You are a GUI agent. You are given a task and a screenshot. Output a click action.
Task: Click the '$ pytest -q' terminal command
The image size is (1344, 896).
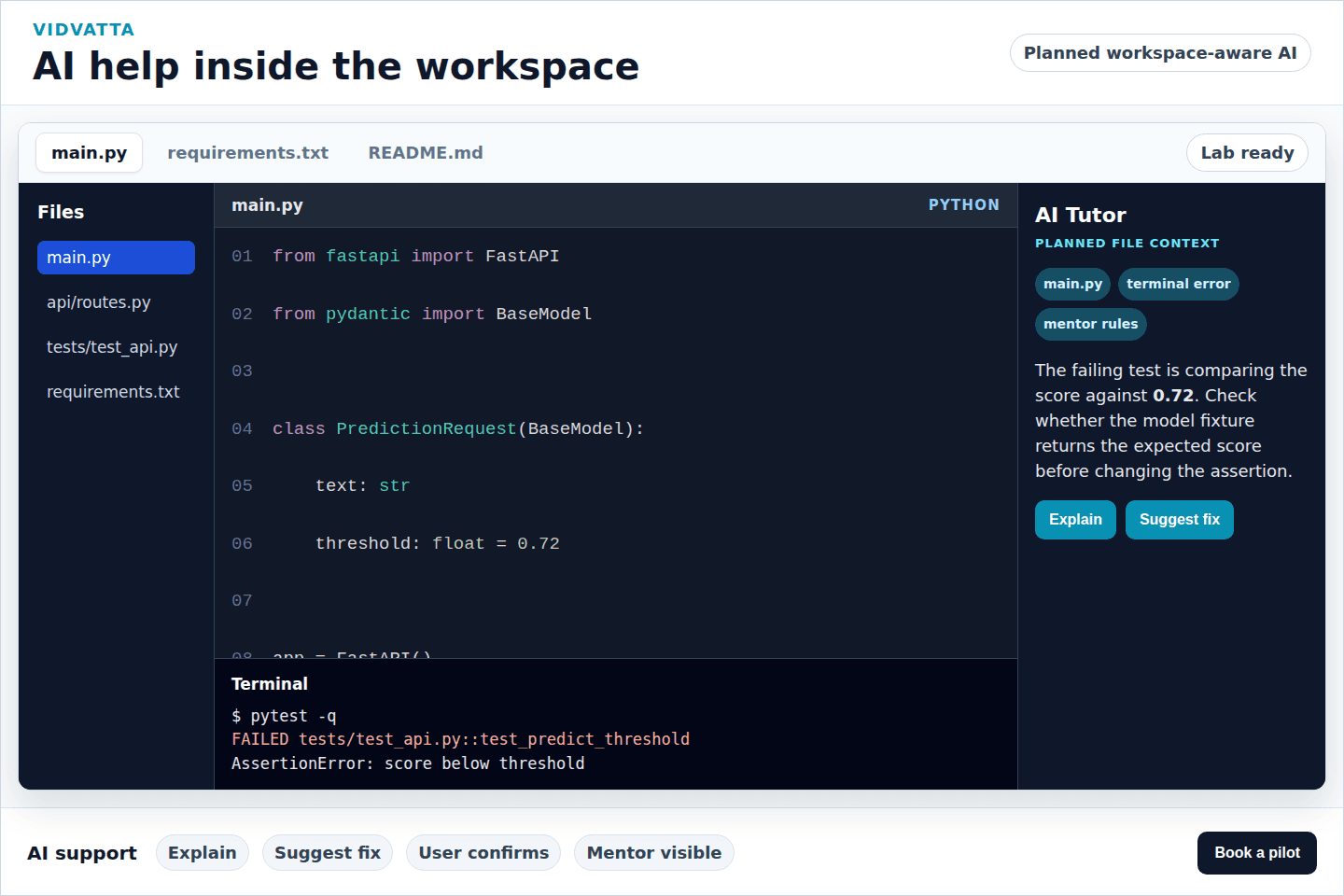284,716
